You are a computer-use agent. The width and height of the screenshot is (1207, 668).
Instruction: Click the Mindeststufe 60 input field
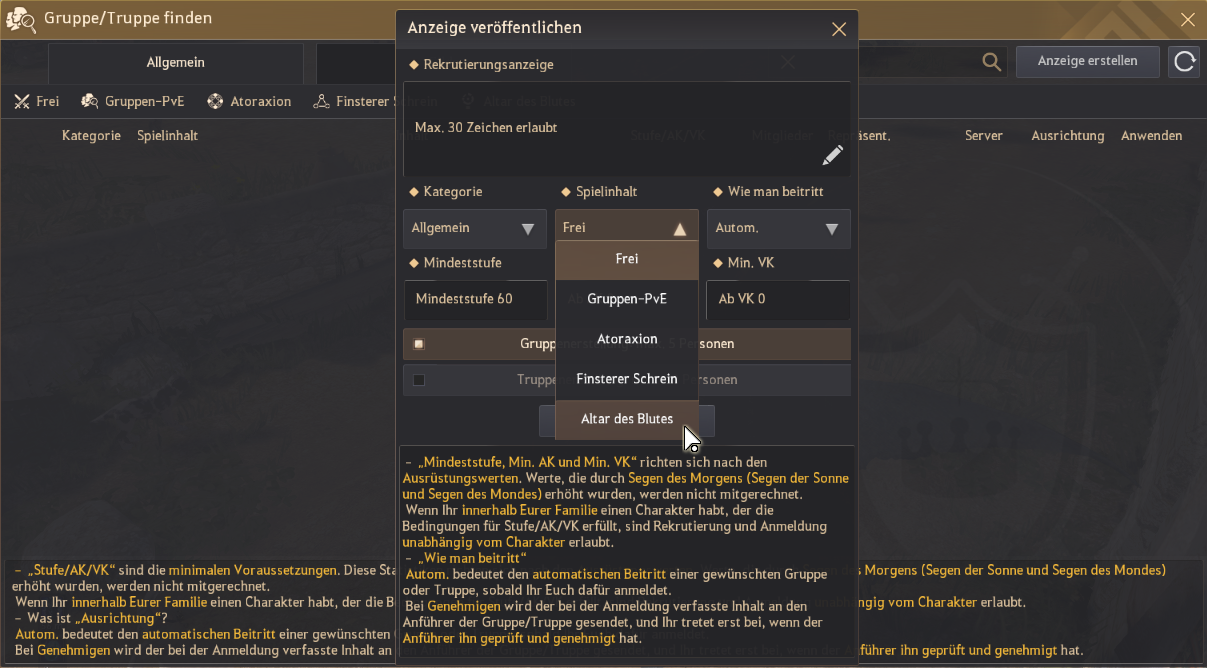[x=475, y=299]
